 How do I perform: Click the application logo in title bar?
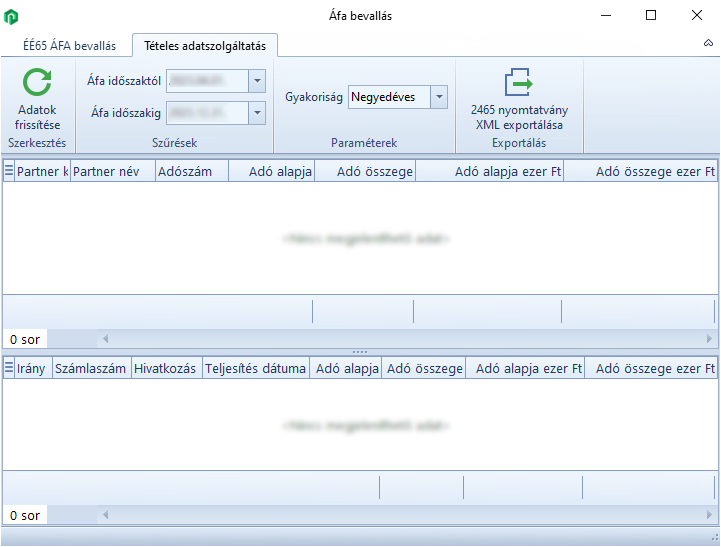pos(12,16)
